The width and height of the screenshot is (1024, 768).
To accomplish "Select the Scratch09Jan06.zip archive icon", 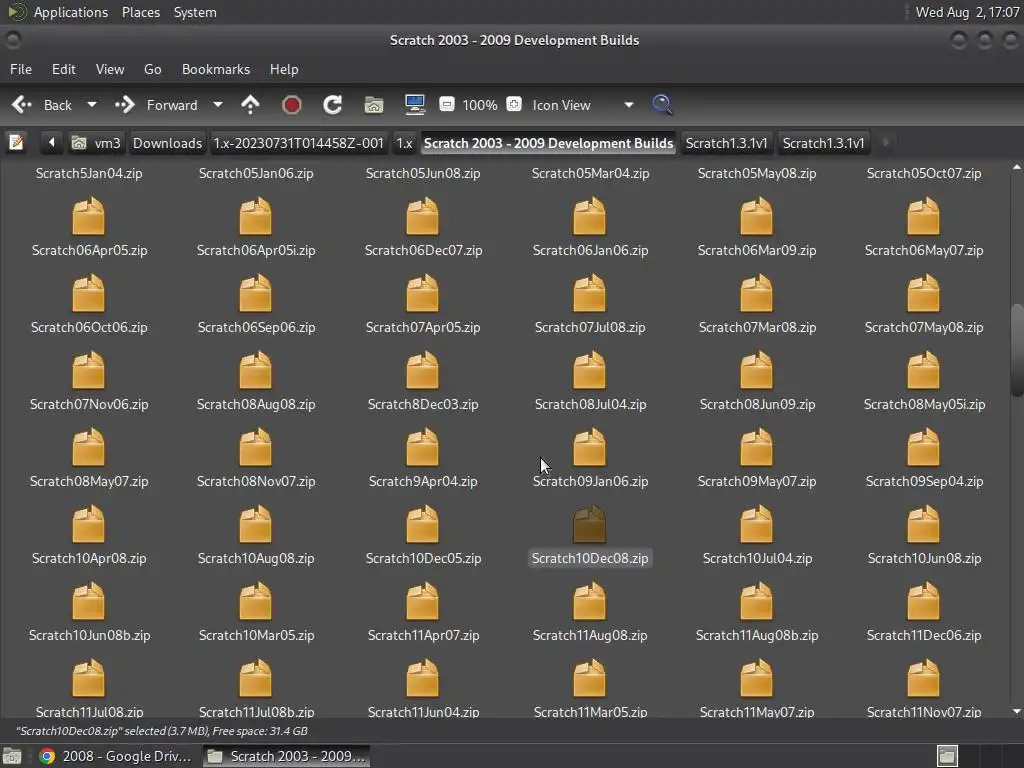I will click(x=590, y=447).
